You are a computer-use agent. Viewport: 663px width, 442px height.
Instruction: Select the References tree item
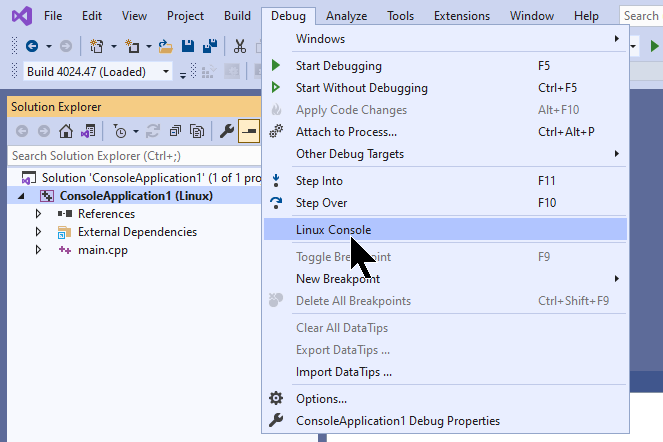tap(106, 214)
